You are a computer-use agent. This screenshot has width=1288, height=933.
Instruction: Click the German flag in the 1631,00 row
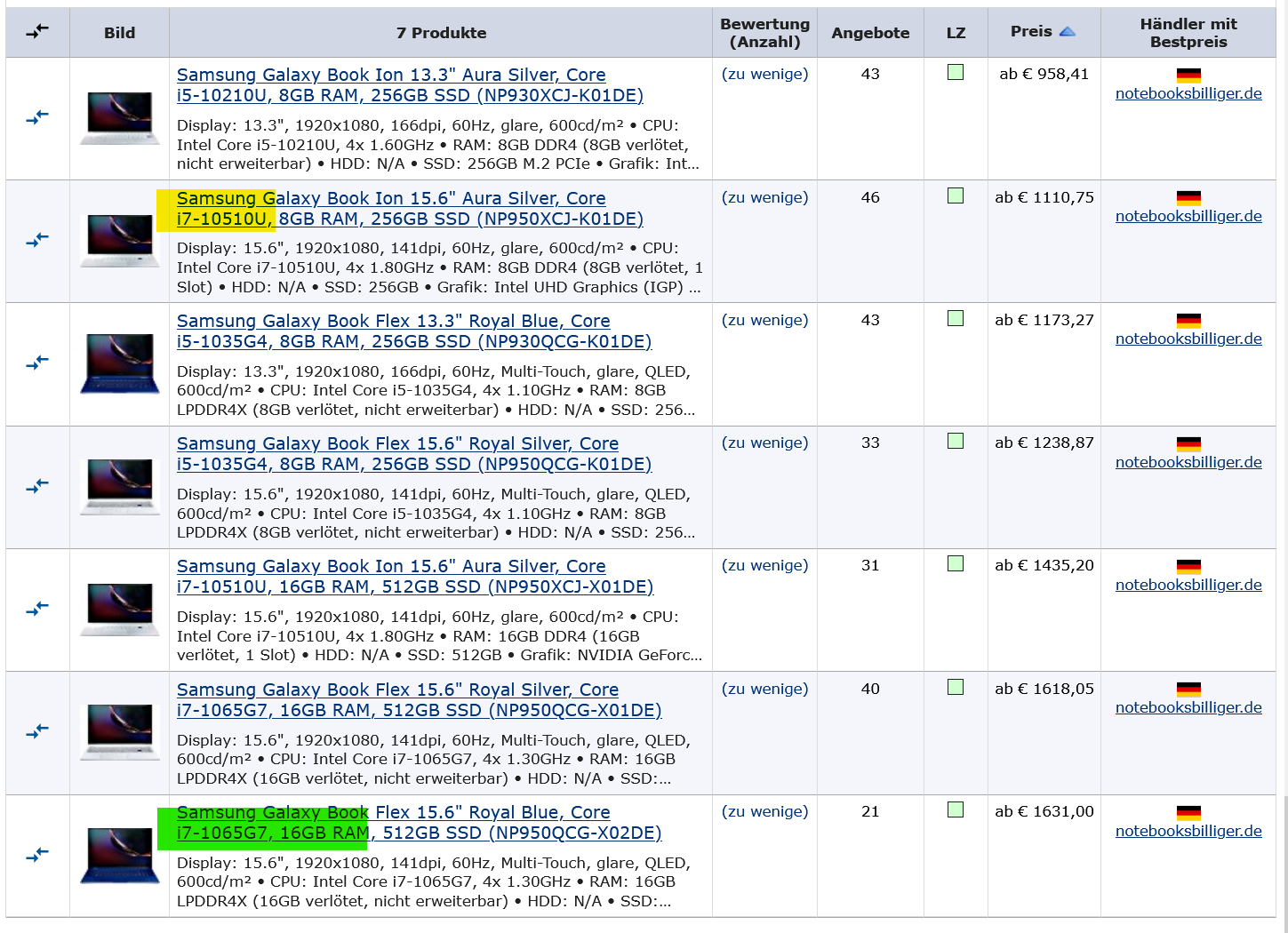pyautogui.click(x=1188, y=813)
